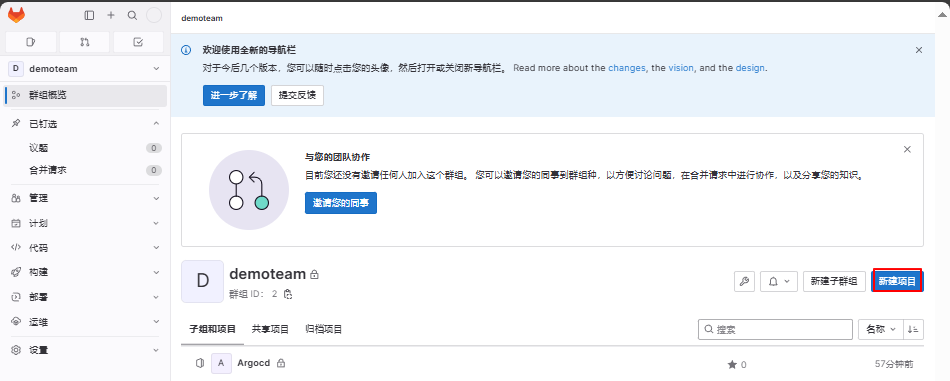Image resolution: width=950 pixels, height=381 pixels.
Task: Click the GitLab fox logo
Action: [16, 16]
